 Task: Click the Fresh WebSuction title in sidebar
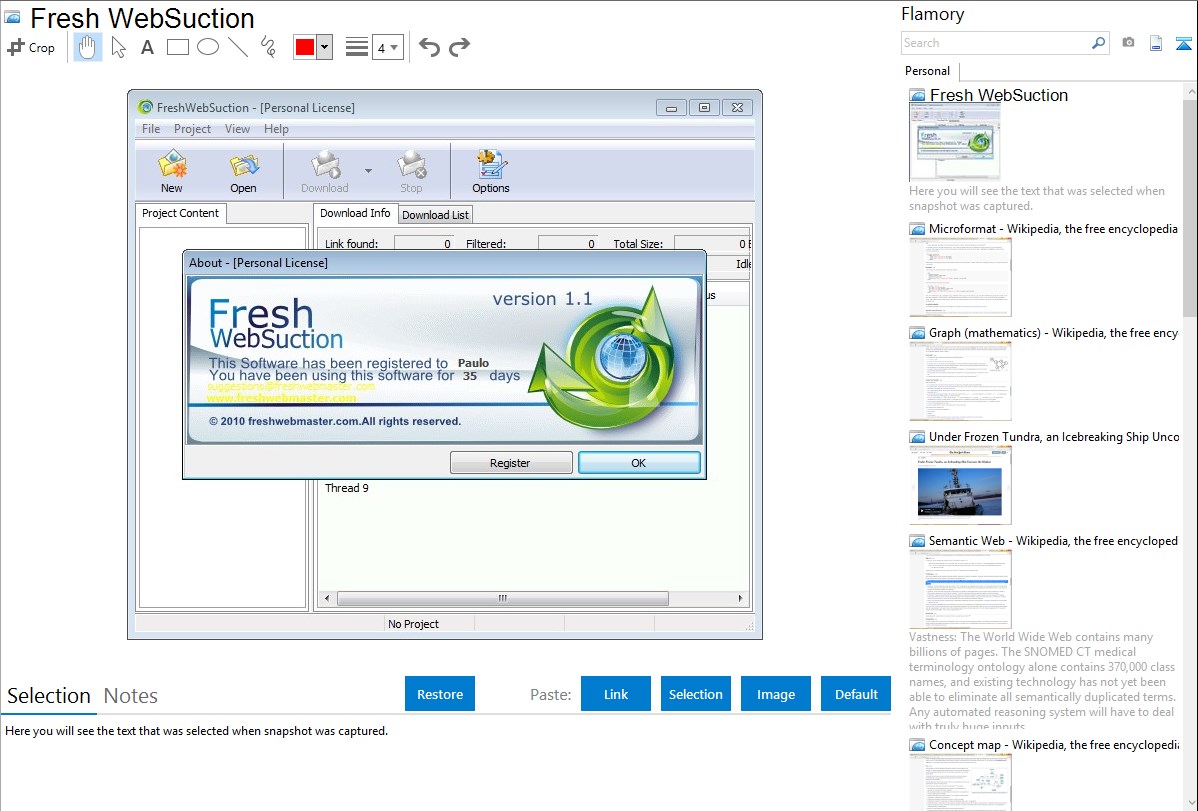(x=999, y=96)
